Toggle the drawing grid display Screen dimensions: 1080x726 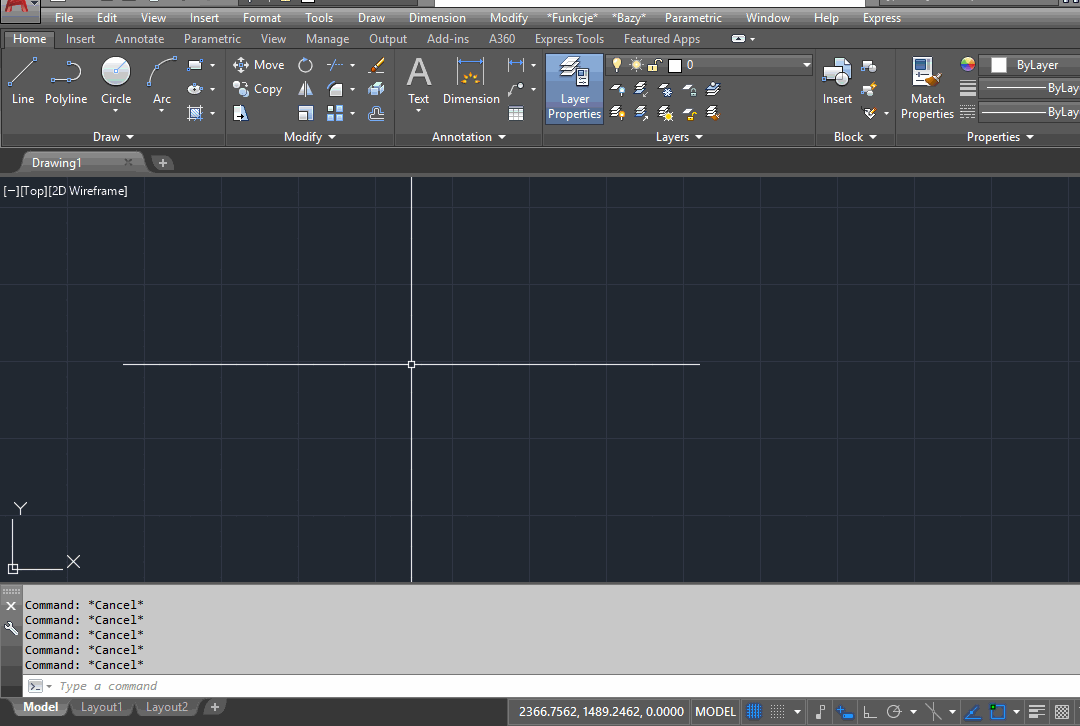coord(753,711)
